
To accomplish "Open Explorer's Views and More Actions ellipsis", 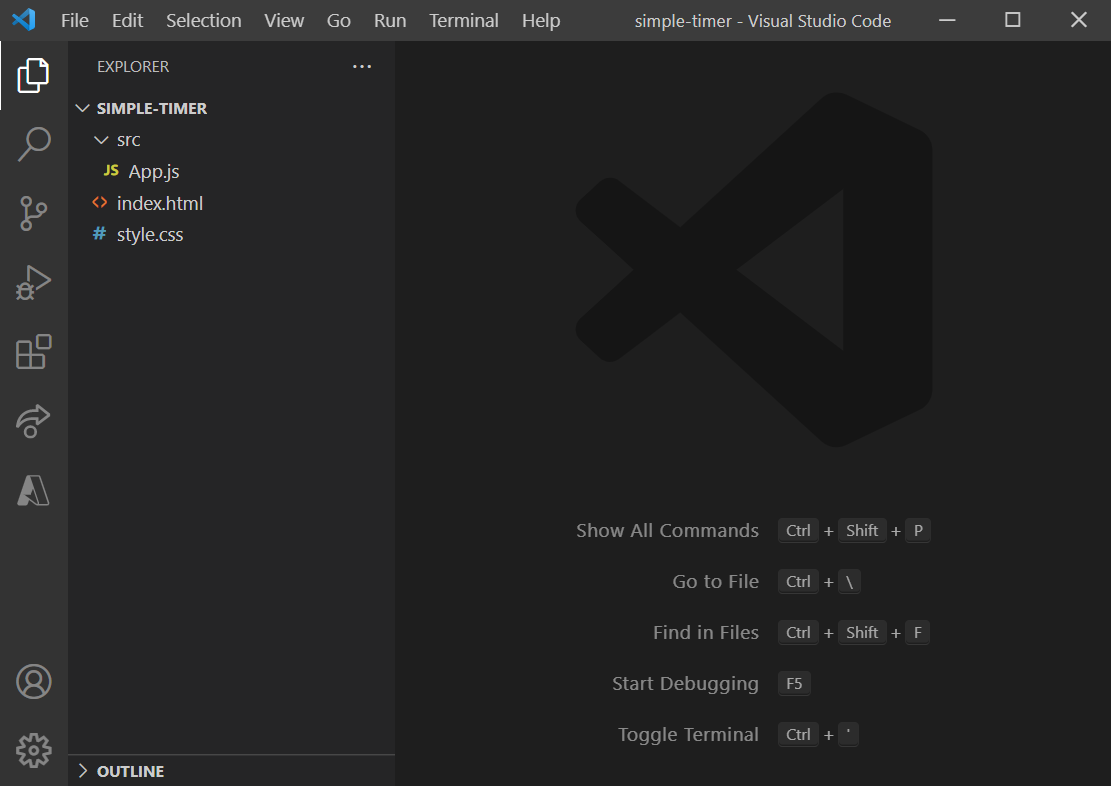I will click(x=361, y=67).
